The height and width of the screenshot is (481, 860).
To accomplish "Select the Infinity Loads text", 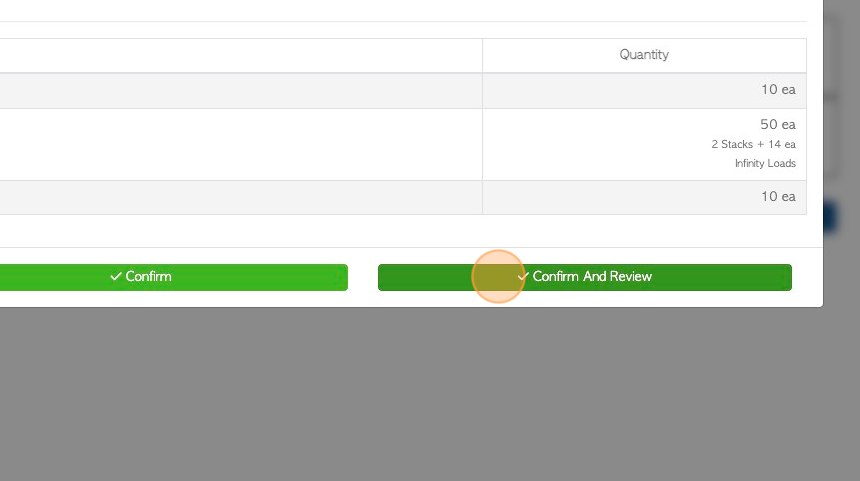I will [x=765, y=163].
